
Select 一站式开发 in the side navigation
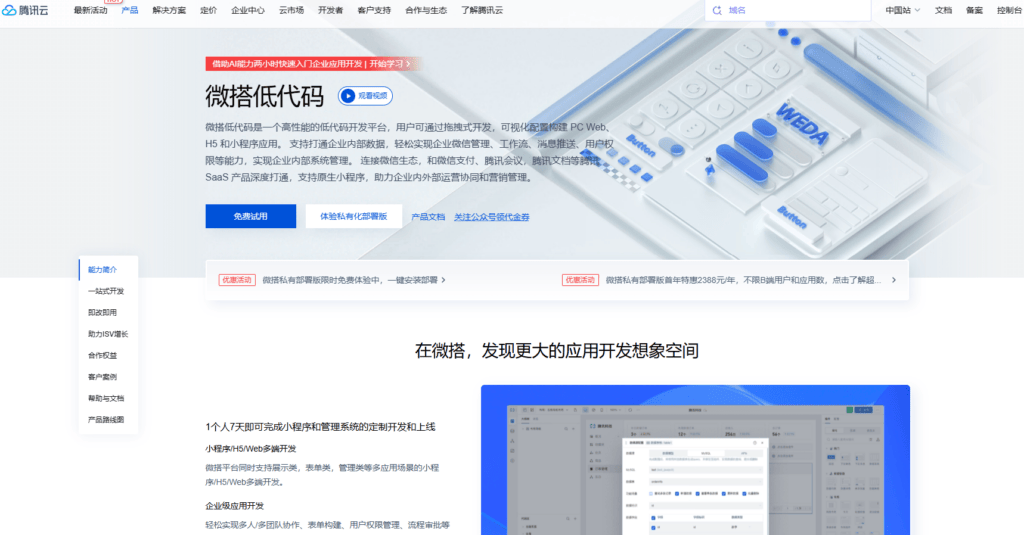click(x=106, y=291)
